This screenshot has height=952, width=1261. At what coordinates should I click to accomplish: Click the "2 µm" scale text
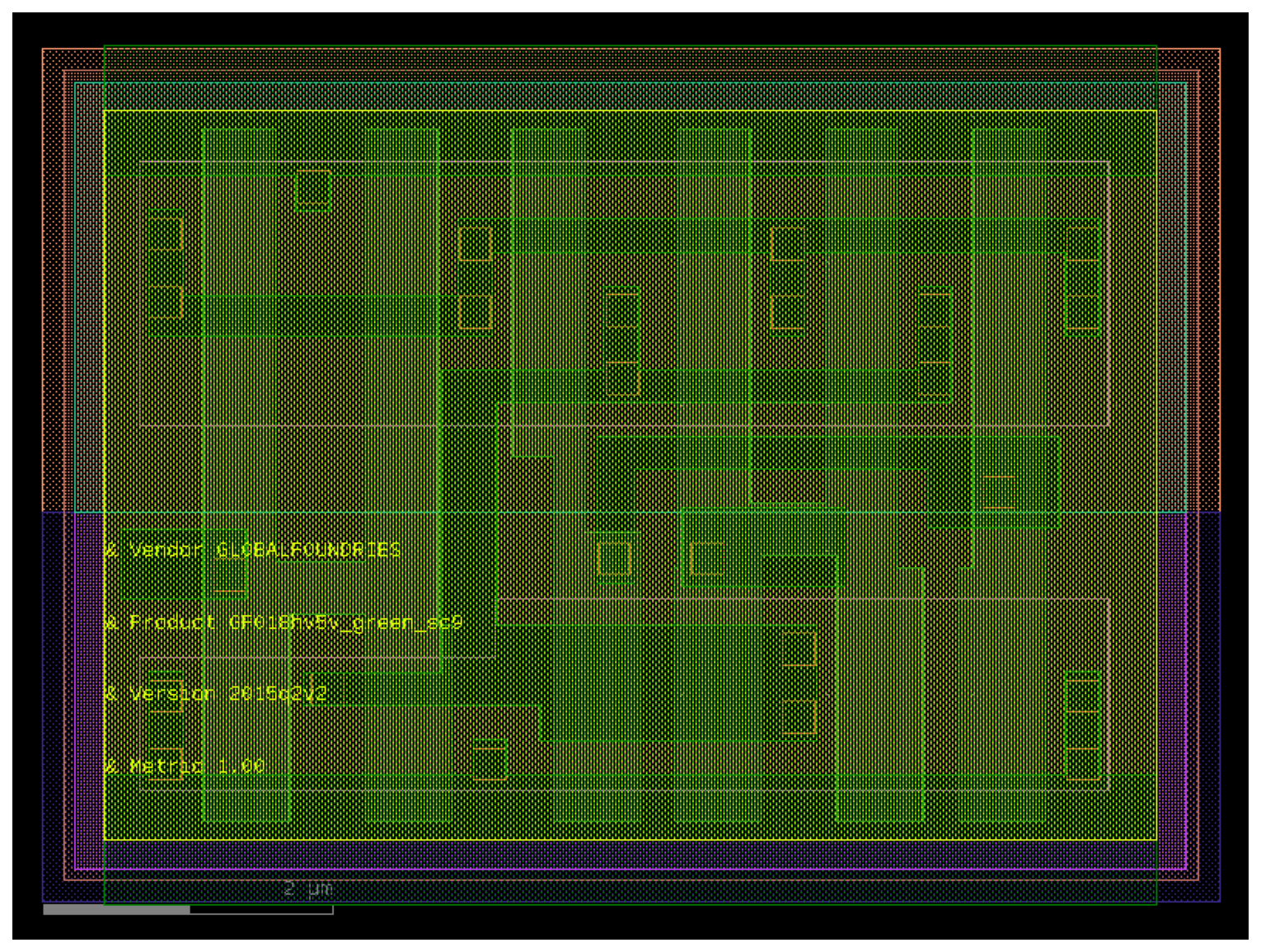point(308,889)
